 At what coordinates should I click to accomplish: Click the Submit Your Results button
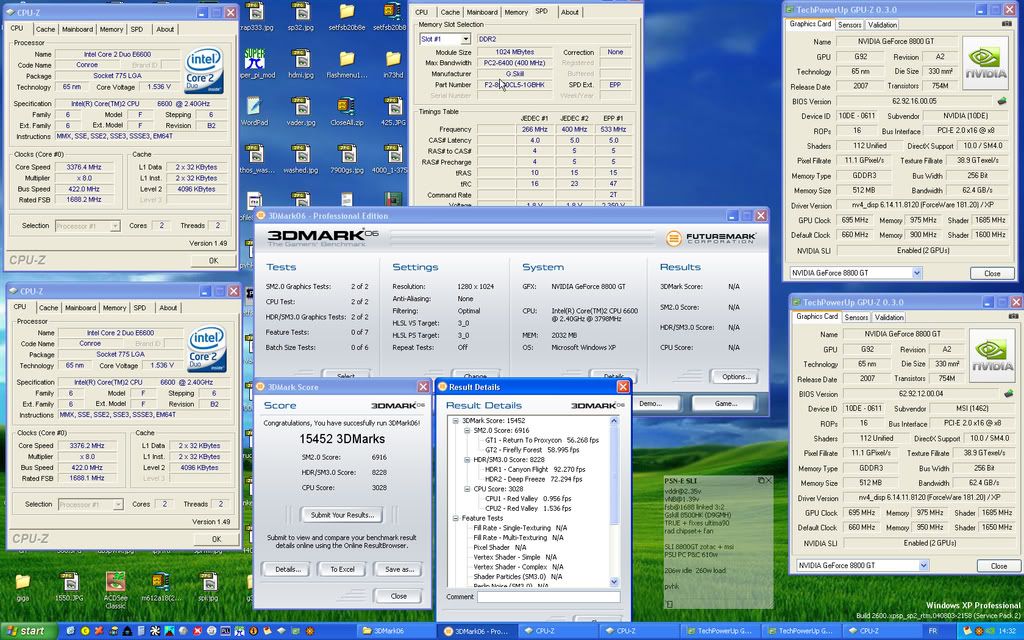coord(342,515)
